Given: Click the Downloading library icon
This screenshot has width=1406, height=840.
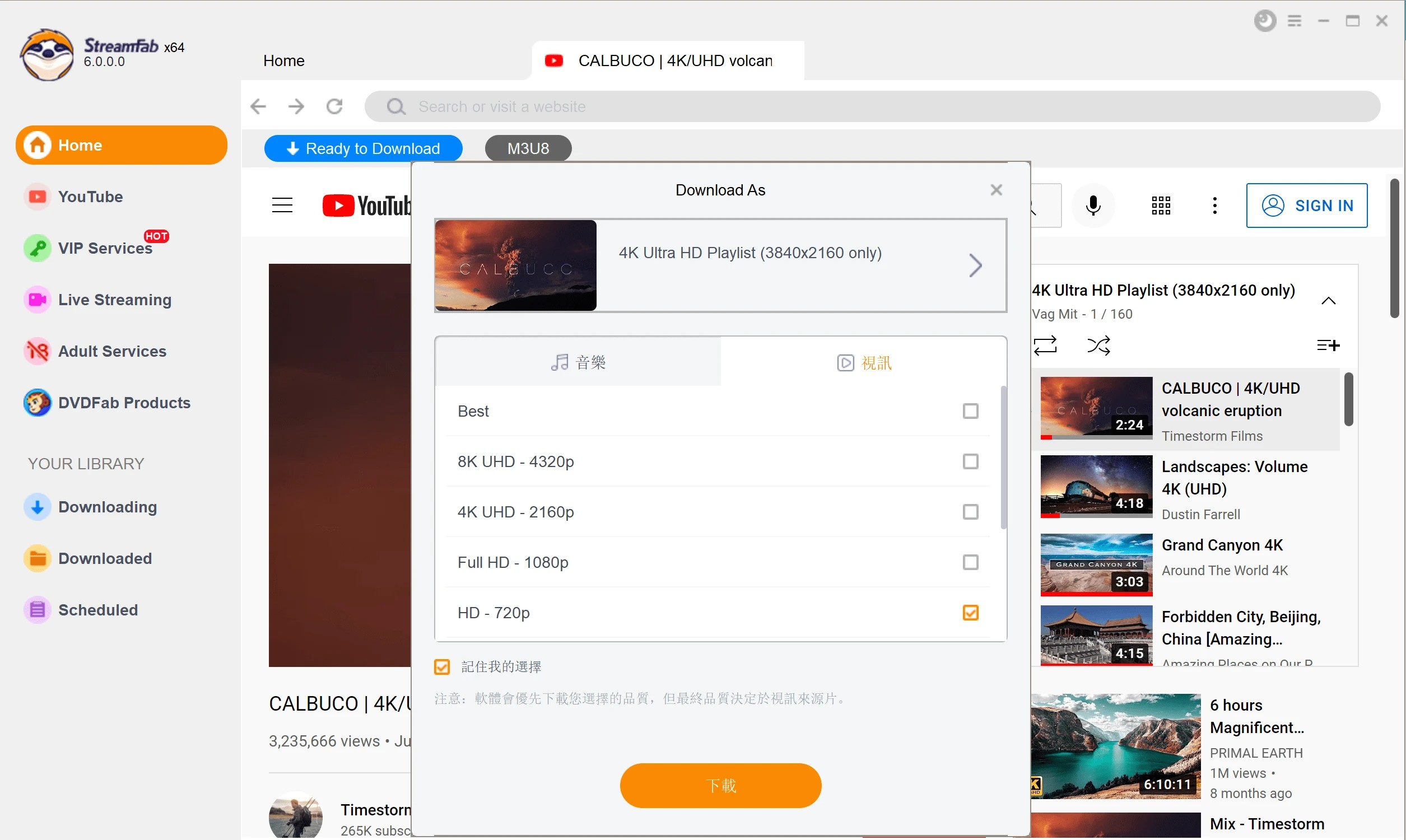Looking at the screenshot, I should [x=36, y=506].
